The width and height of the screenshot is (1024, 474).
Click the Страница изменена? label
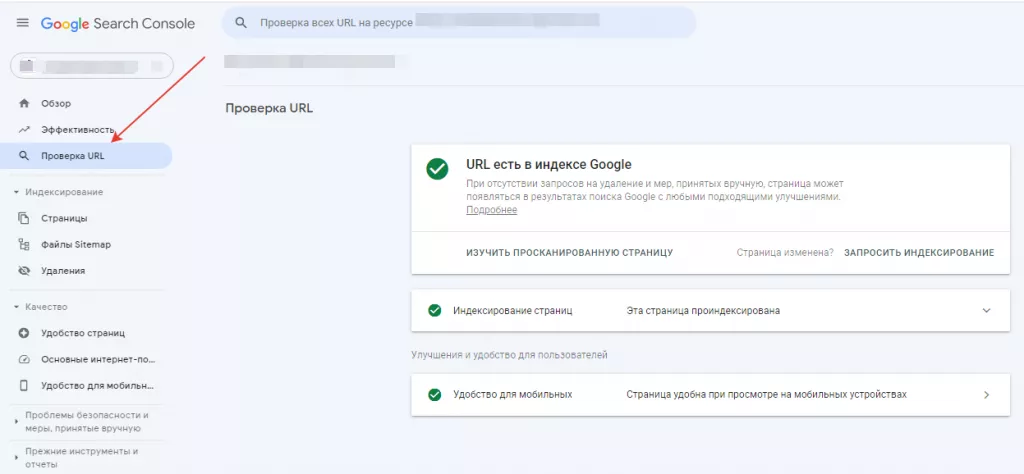point(785,253)
